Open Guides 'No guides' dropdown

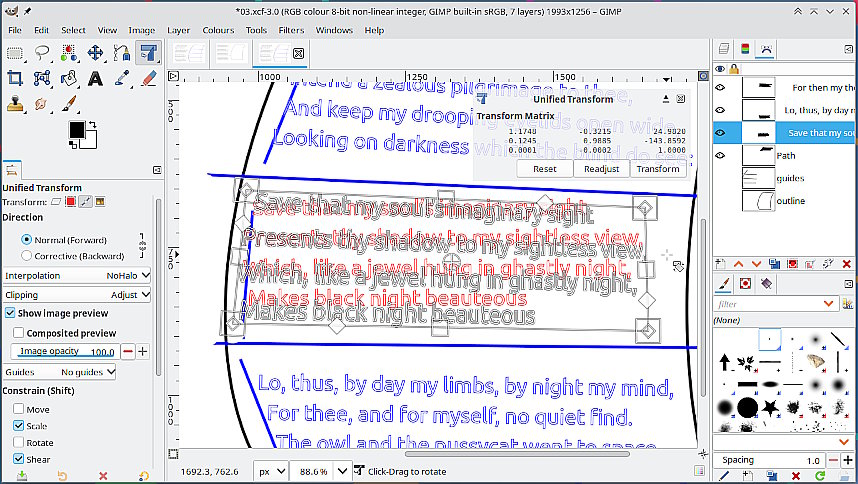point(60,372)
